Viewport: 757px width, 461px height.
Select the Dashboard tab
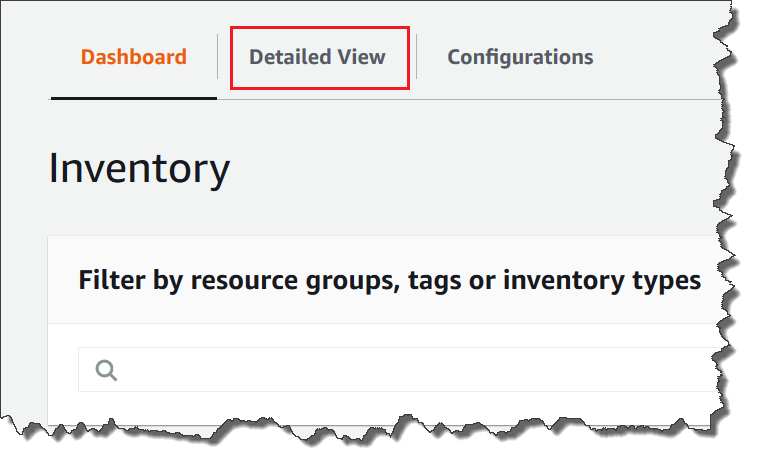tap(133, 57)
